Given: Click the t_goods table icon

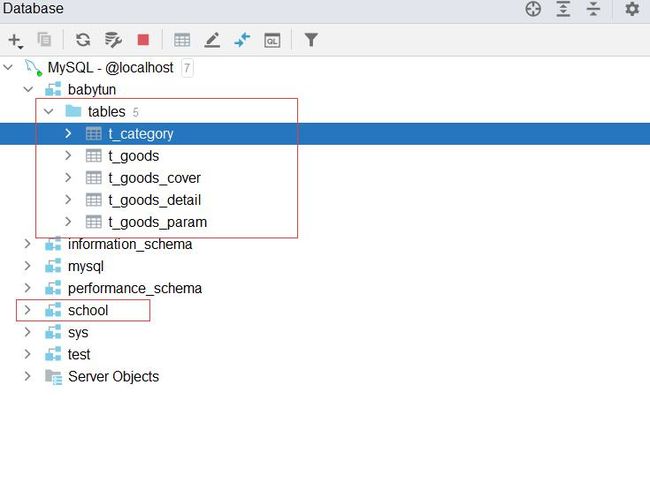Looking at the screenshot, I should tap(93, 155).
